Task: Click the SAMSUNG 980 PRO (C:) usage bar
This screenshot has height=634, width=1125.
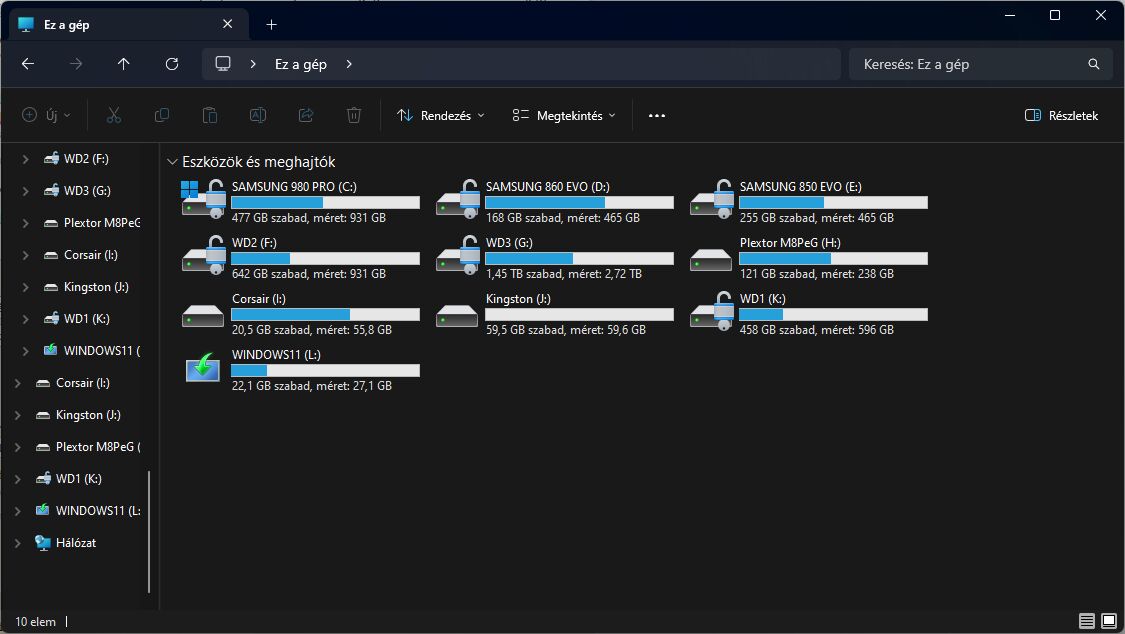Action: pos(325,202)
